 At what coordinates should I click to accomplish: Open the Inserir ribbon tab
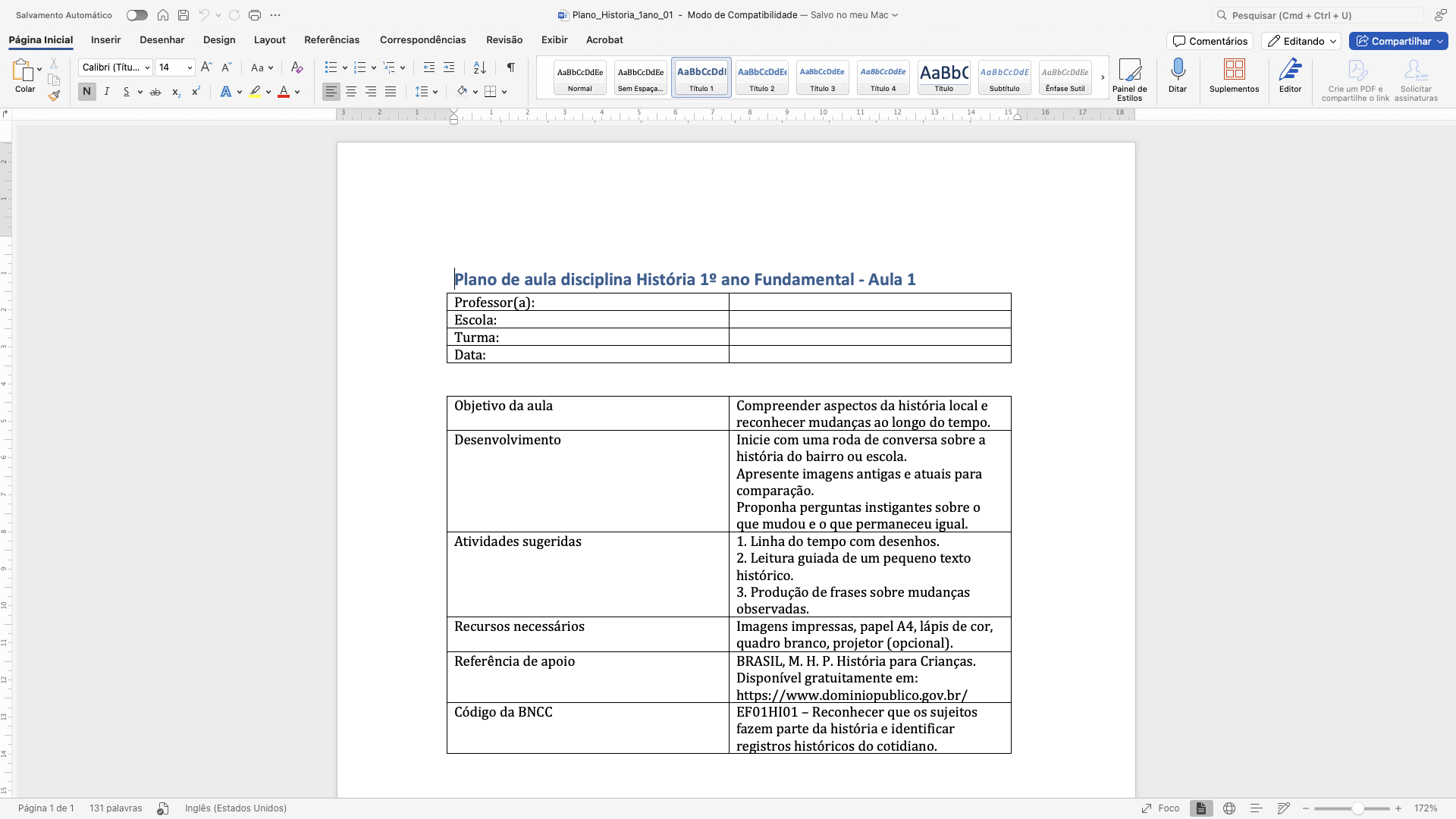(x=105, y=40)
